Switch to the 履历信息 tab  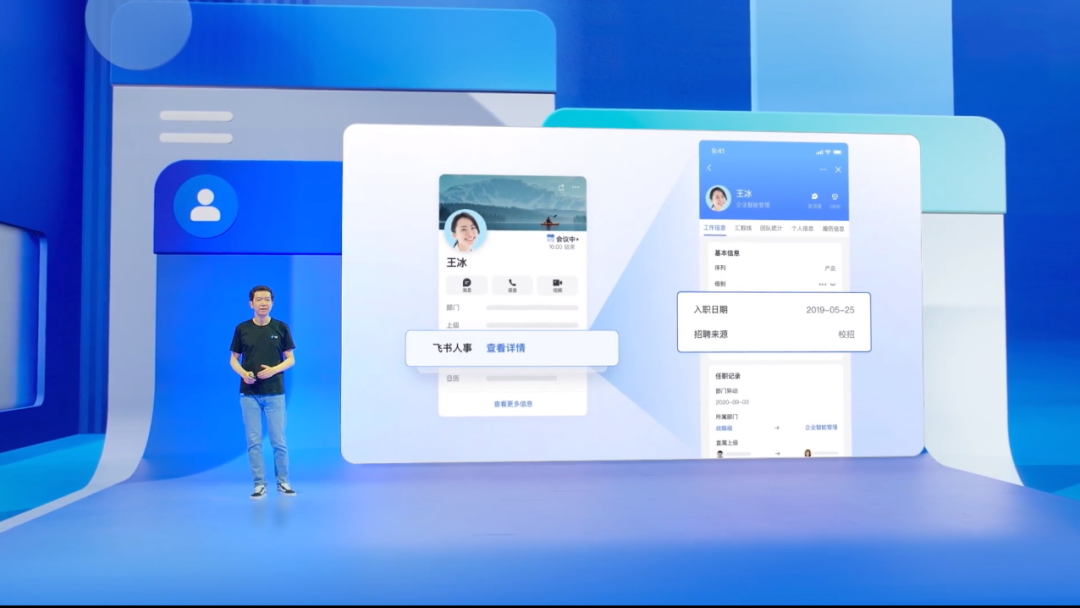coord(833,228)
